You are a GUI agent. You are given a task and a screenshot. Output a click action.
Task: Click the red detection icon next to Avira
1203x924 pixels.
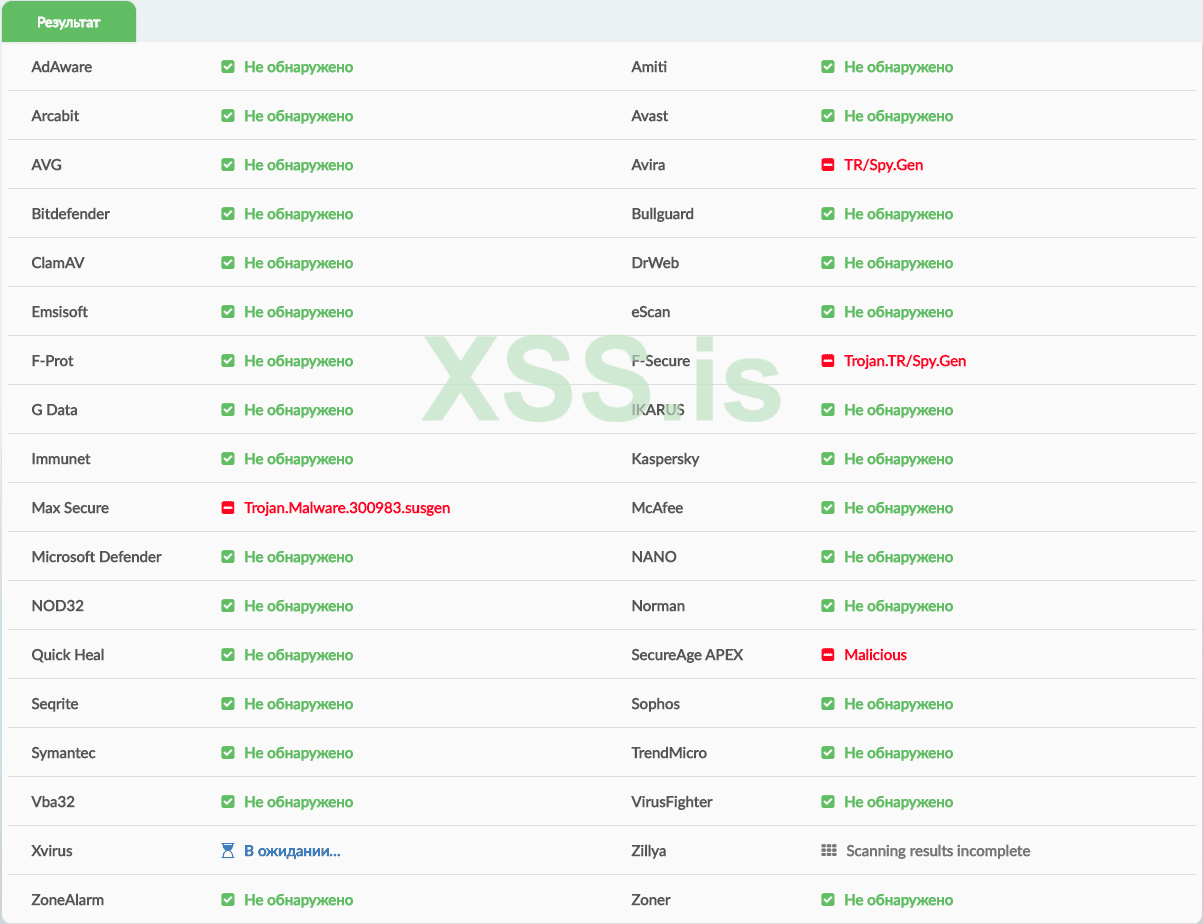(827, 165)
